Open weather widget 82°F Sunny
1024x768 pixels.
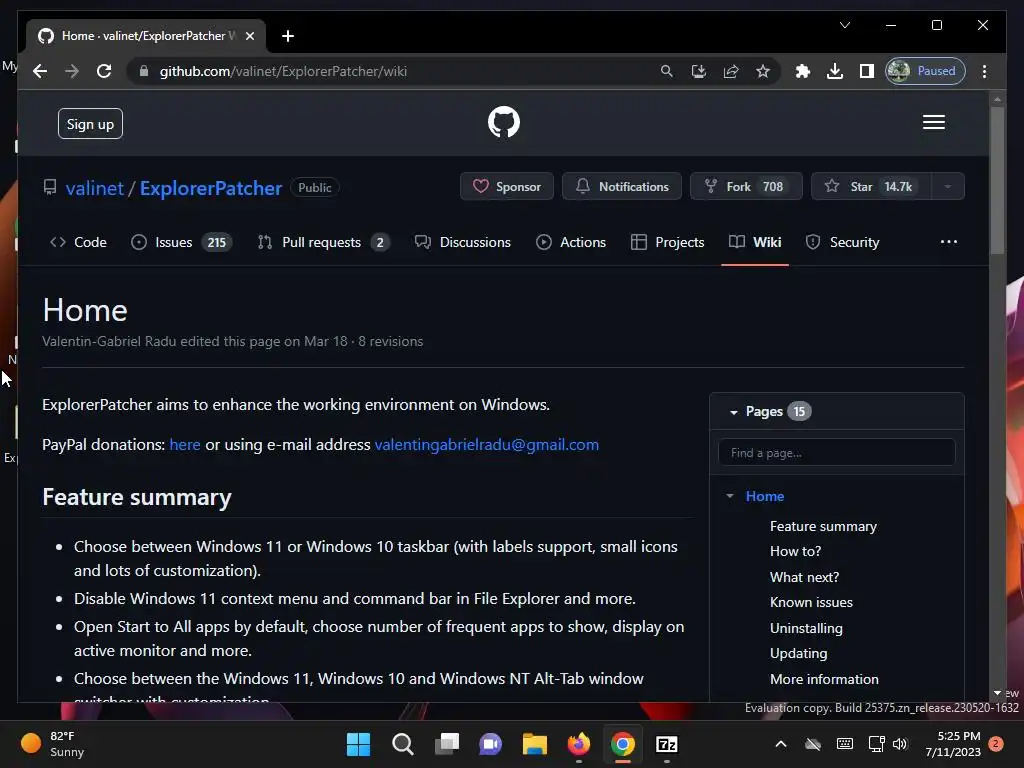[54, 744]
